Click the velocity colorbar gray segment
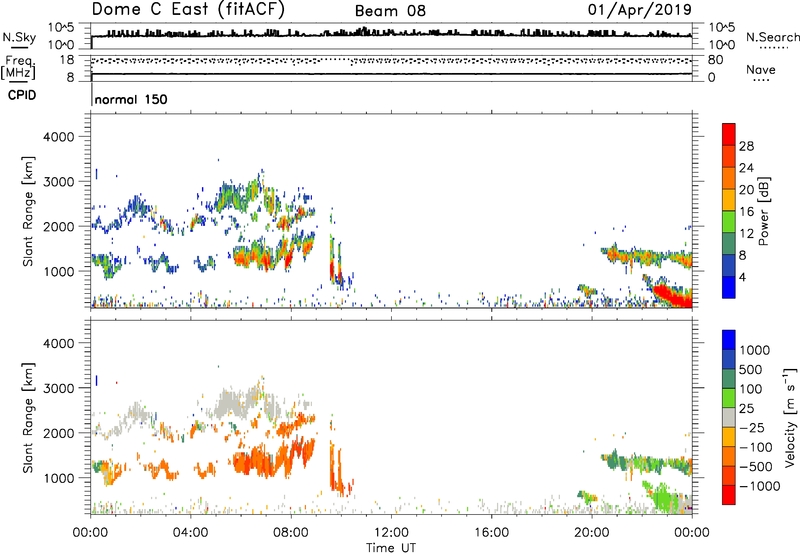Image resolution: width=800 pixels, height=554 pixels. point(729,418)
